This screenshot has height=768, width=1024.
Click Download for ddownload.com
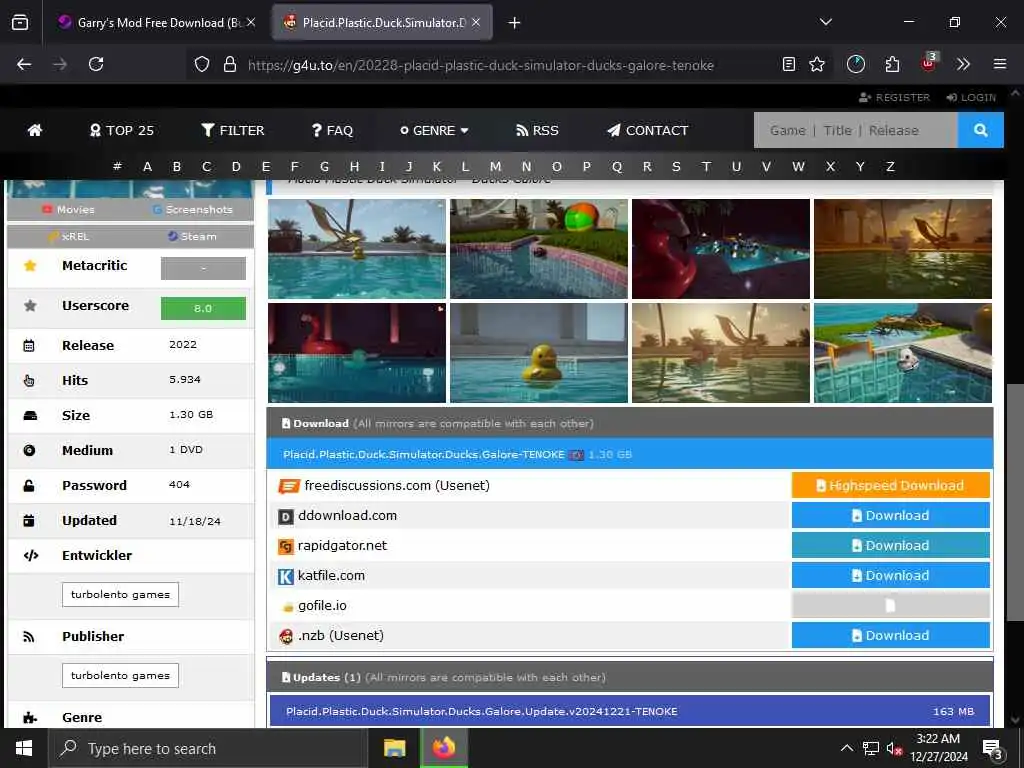891,515
